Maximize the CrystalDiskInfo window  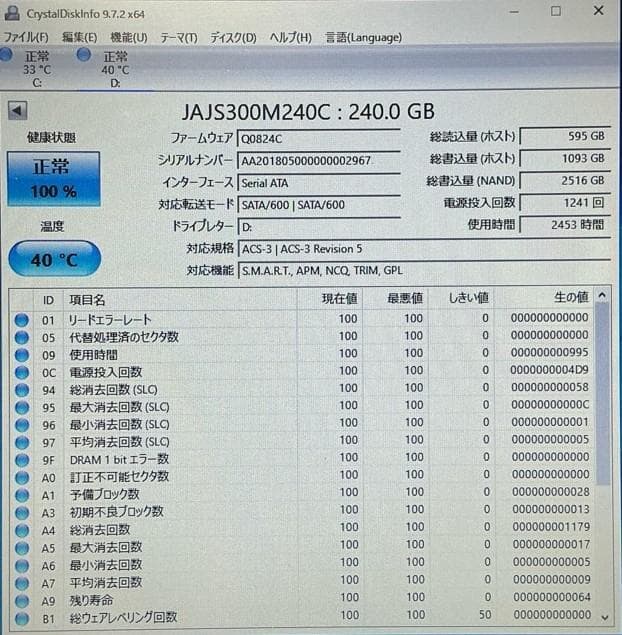[x=556, y=11]
